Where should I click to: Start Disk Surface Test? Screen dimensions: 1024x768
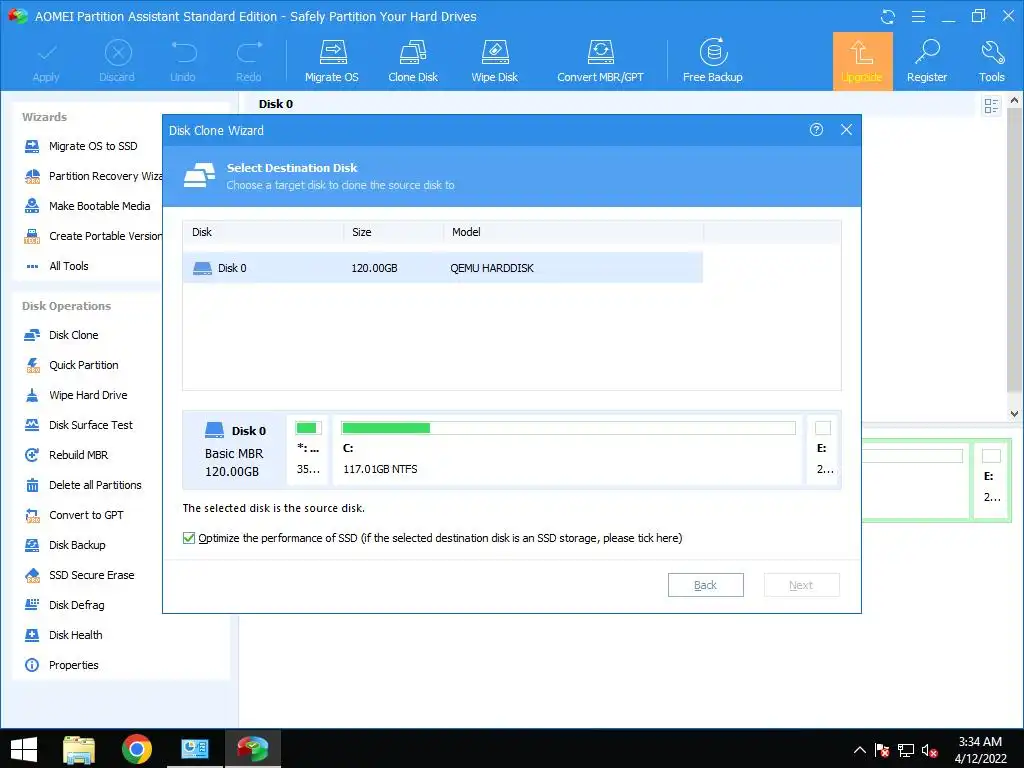[x=78, y=425]
